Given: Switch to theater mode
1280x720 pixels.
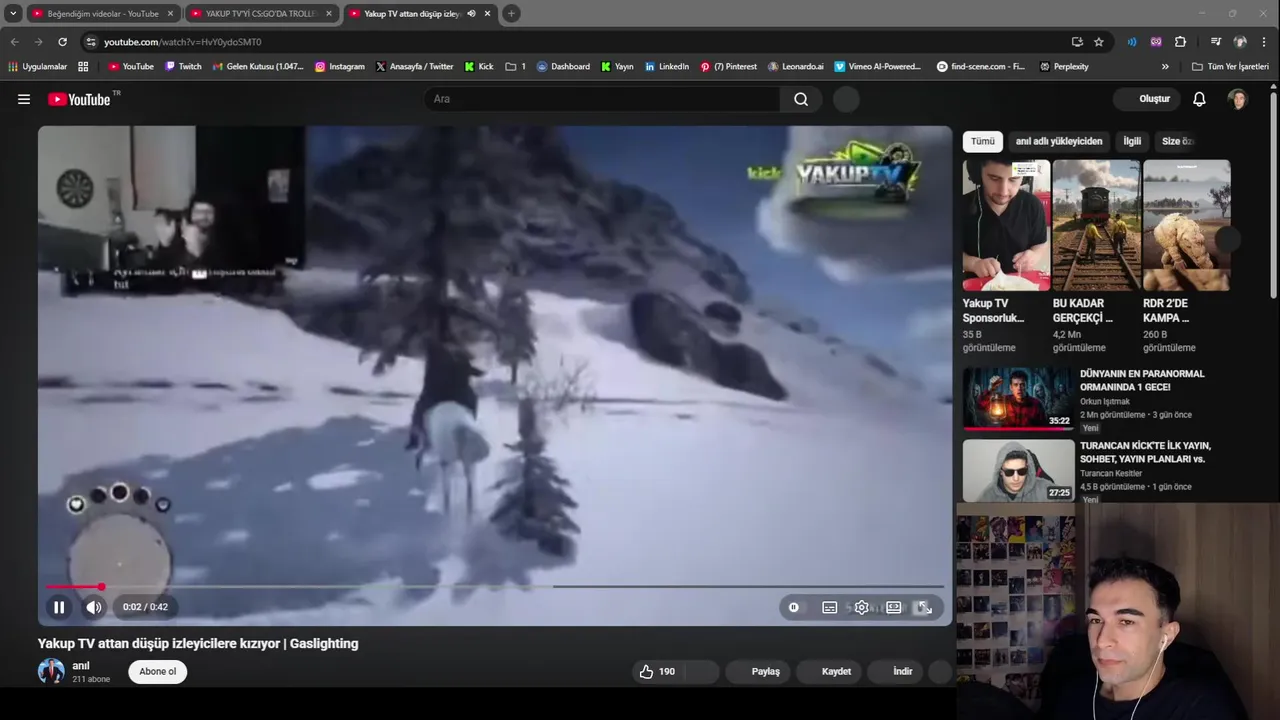Looking at the screenshot, I should click(893, 607).
